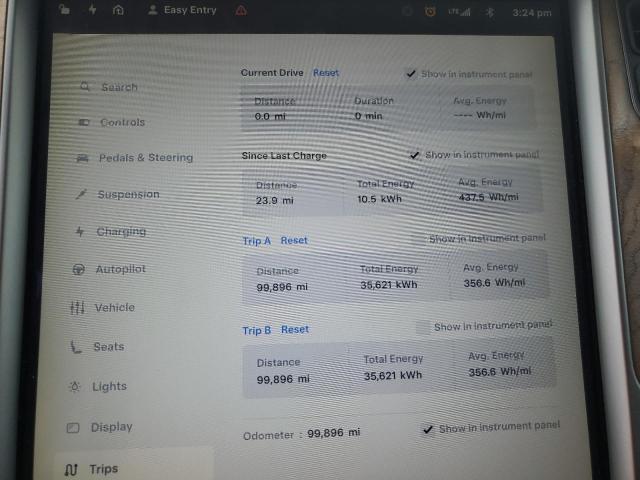
Task: Toggle Since Last Charge instrument panel checkbox
Action: (x=415, y=155)
